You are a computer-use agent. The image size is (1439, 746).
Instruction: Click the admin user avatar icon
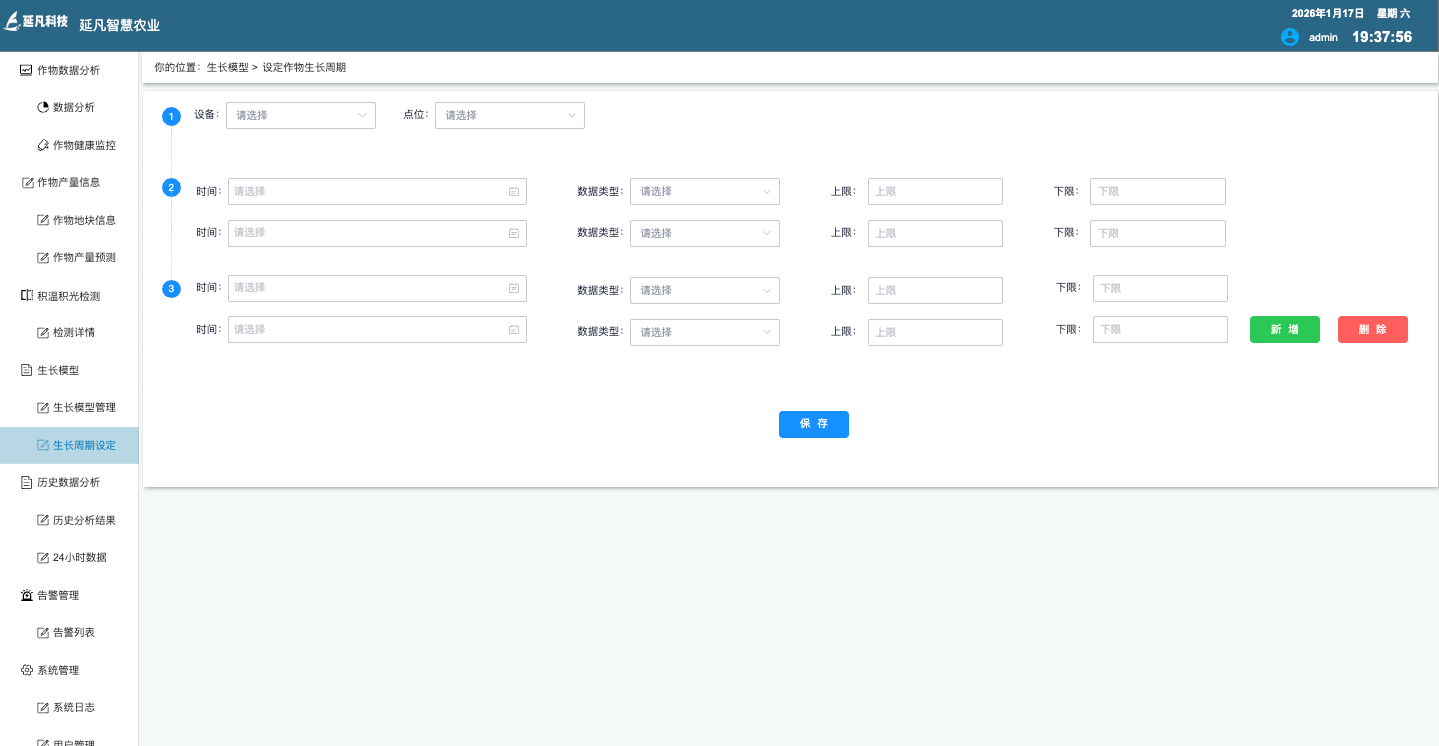(x=1289, y=37)
